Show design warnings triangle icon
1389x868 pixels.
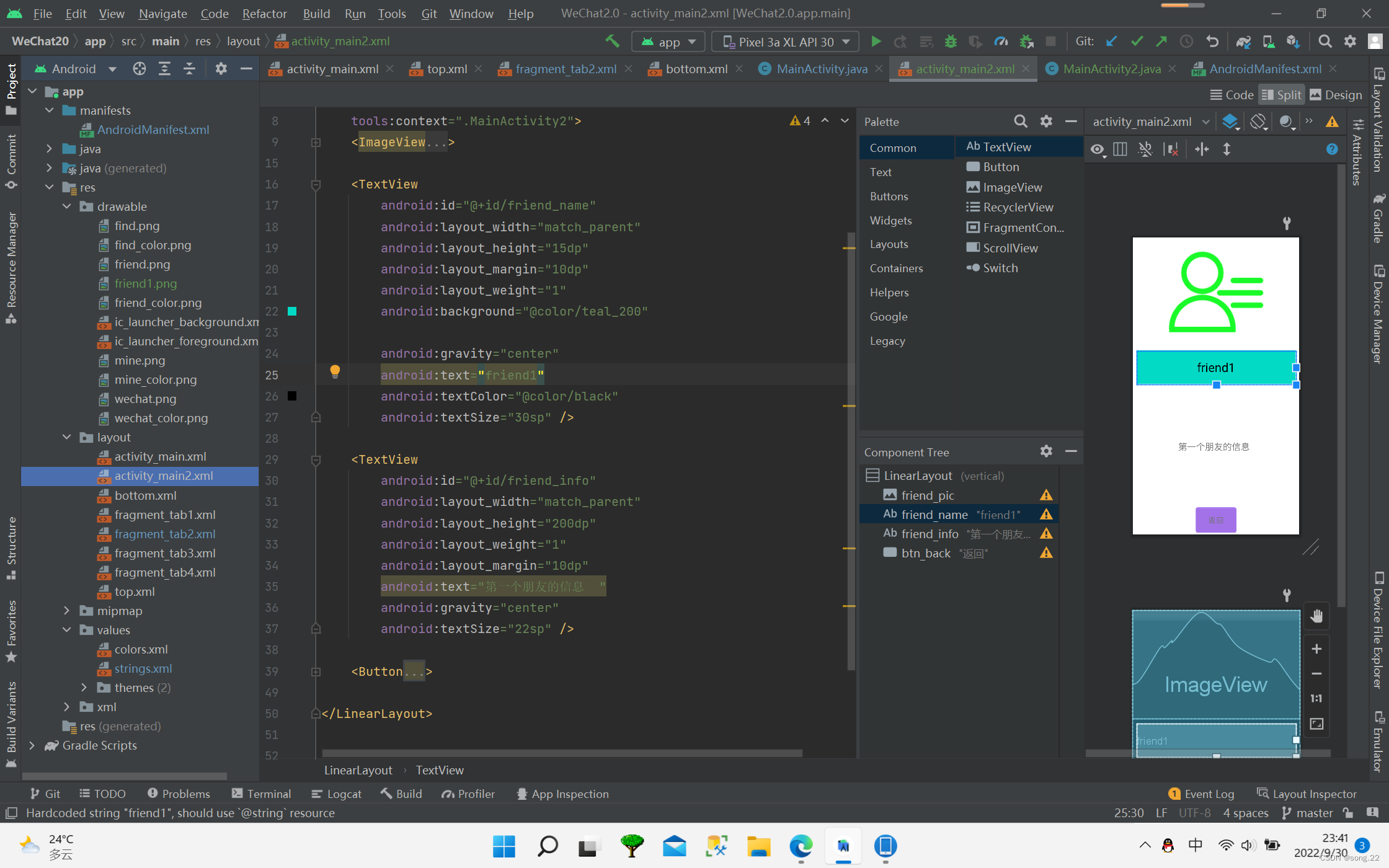click(1332, 122)
